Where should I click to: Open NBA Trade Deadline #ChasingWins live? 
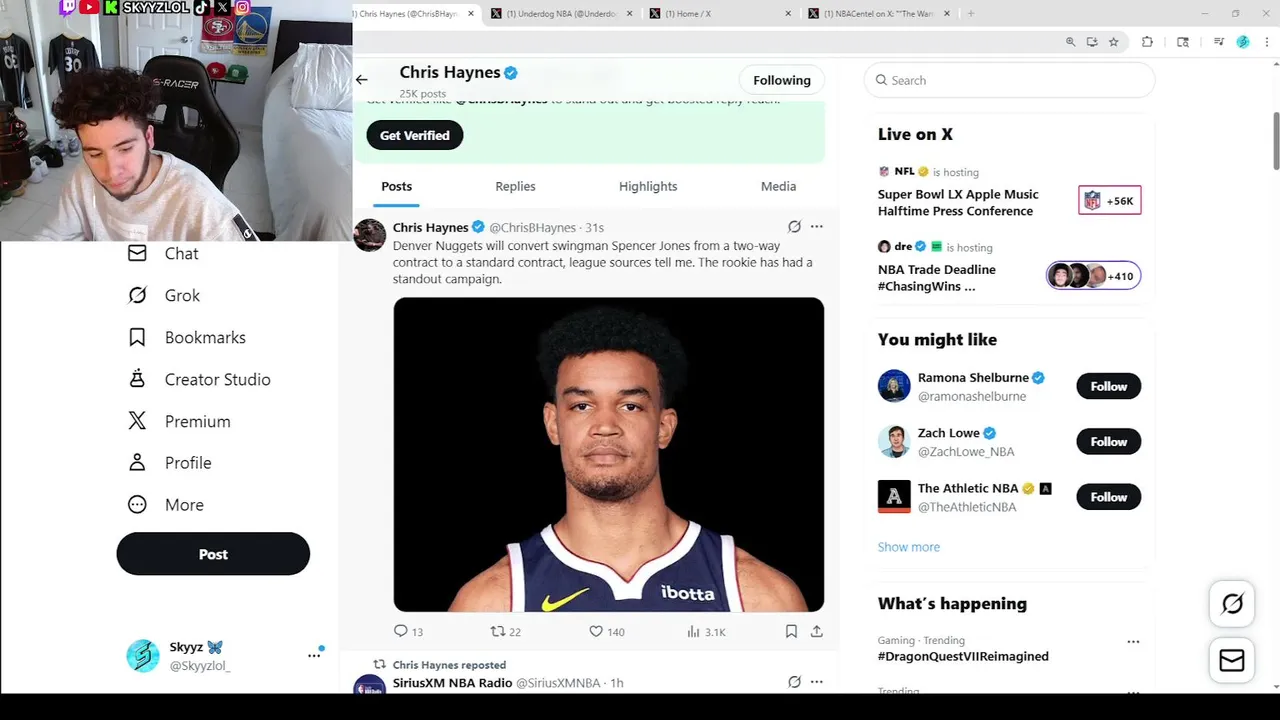pyautogui.click(x=937, y=278)
